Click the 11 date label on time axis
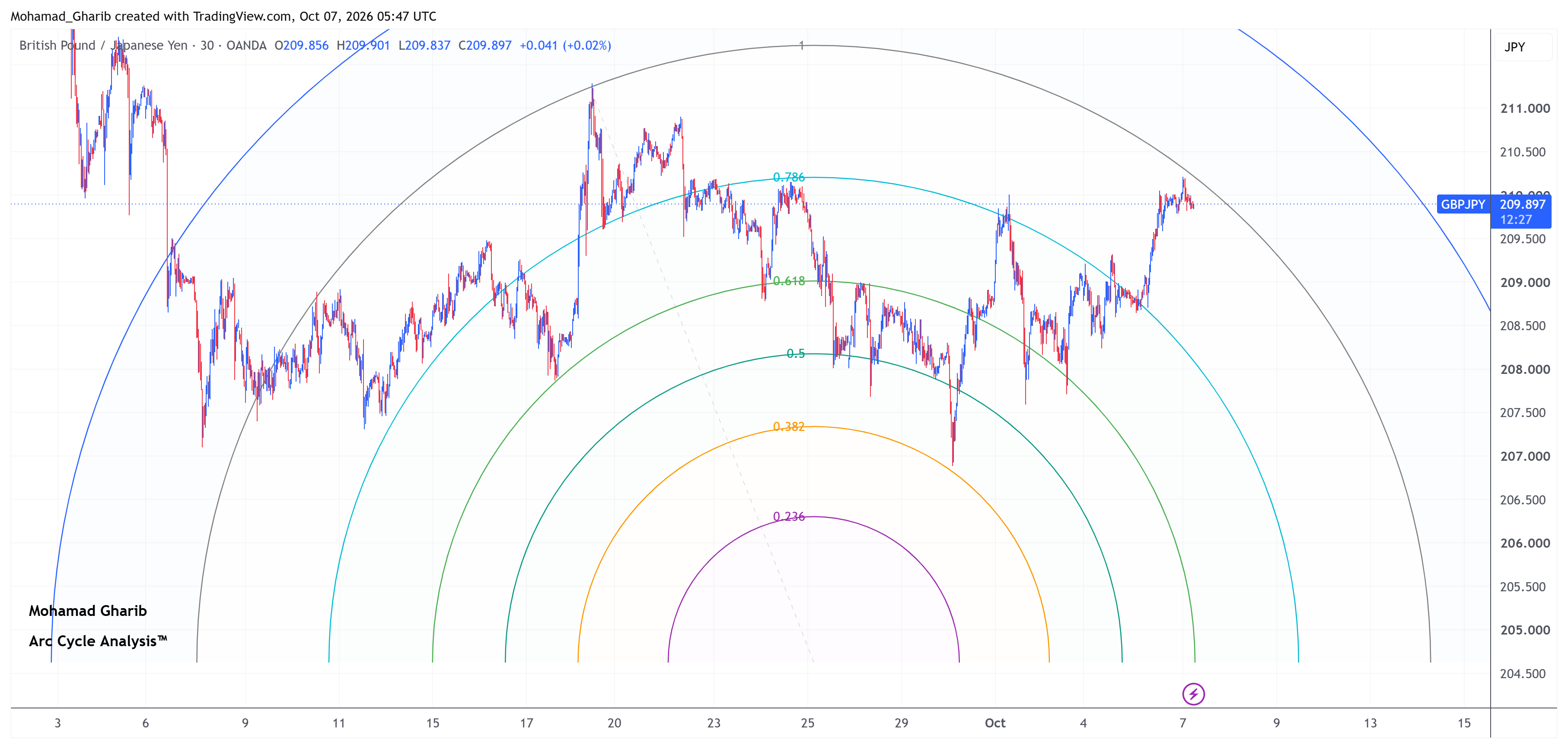The height and width of the screenshot is (743, 1568). point(339,724)
